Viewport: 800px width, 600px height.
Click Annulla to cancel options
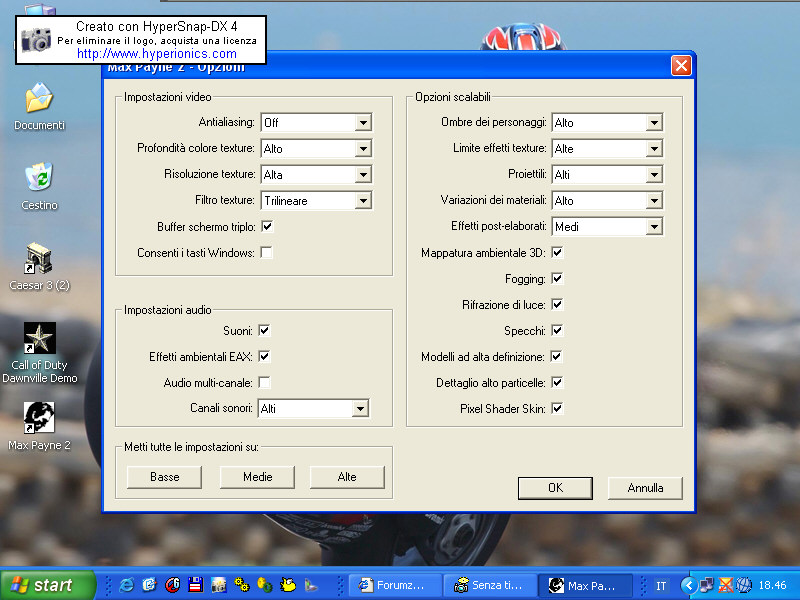click(645, 488)
